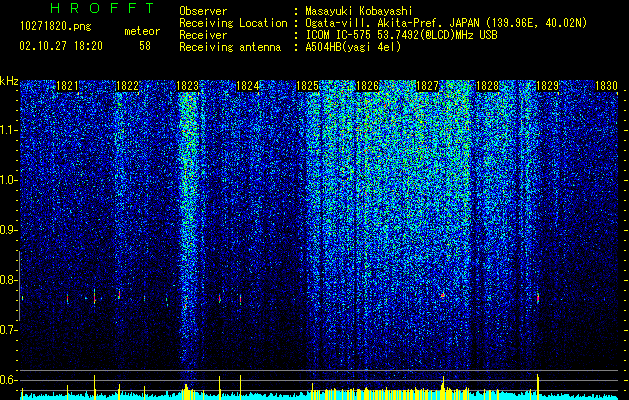Click the 1.0 frequency axis label
The width and height of the screenshot is (629, 400).
[9, 180]
